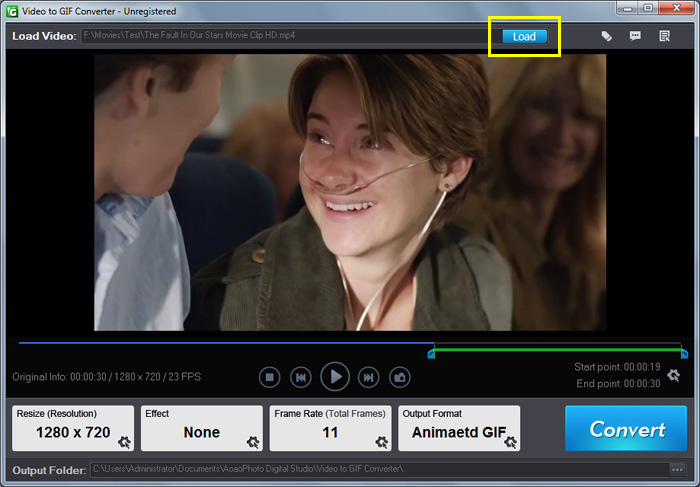This screenshot has height=487, width=700.
Task: Click the End point 00:00:30 text
Action: point(618,384)
